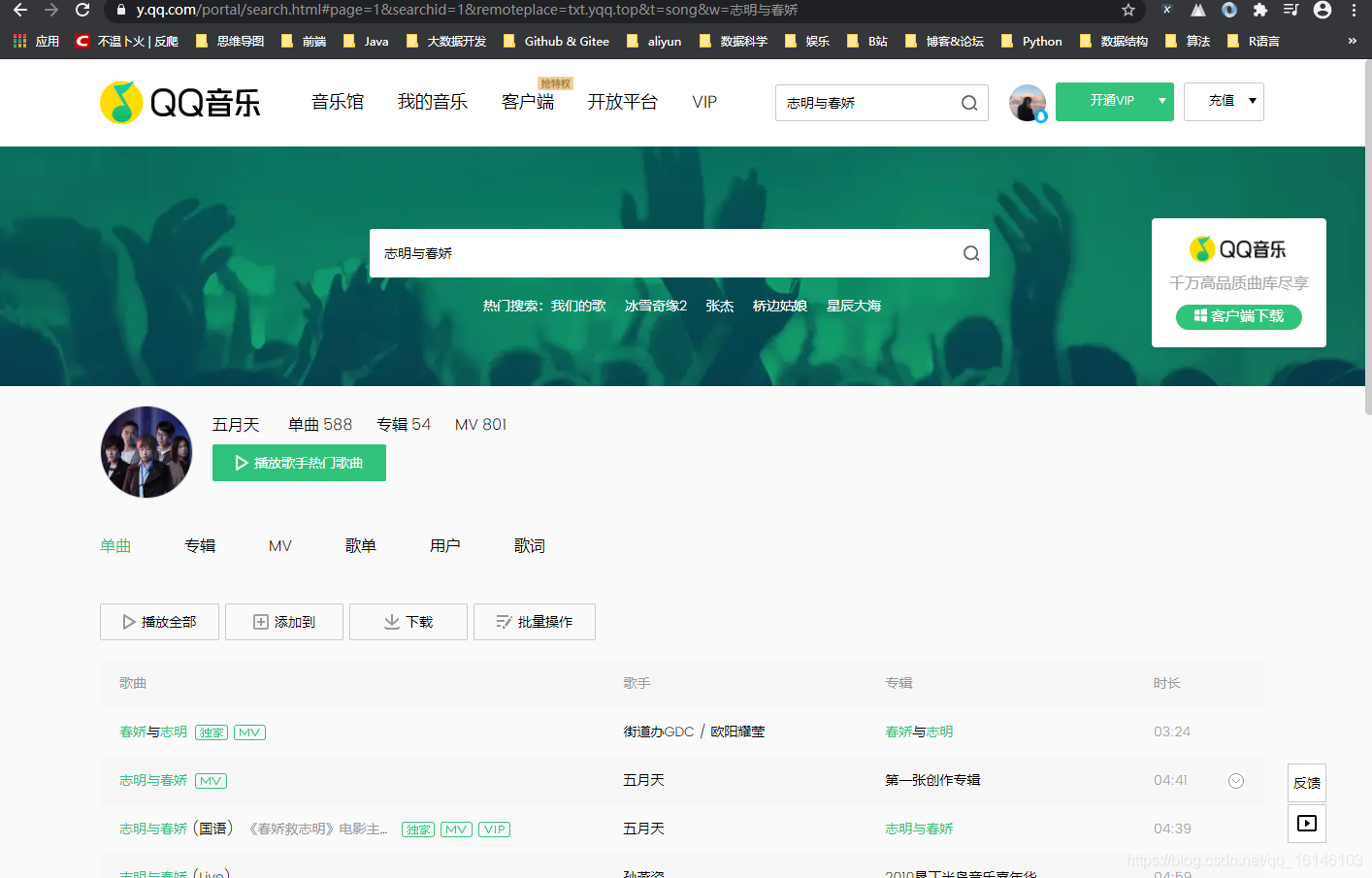The image size is (1372, 878).
Task: Bookmark this page with the star icon
Action: pos(1127,10)
